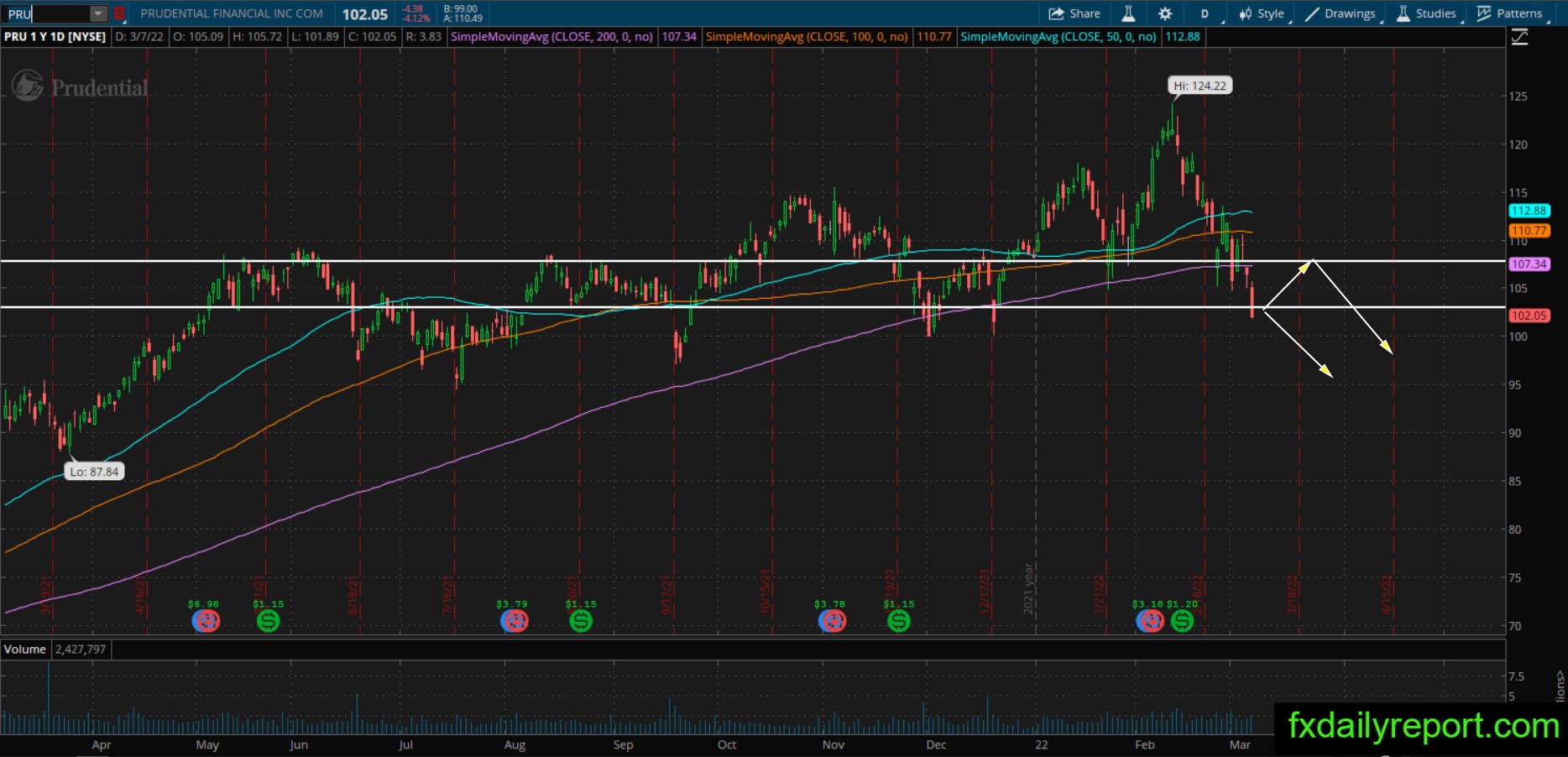The width and height of the screenshot is (1568, 757).
Task: Click the cyan 112.88 price axis label
Action: point(1529,211)
